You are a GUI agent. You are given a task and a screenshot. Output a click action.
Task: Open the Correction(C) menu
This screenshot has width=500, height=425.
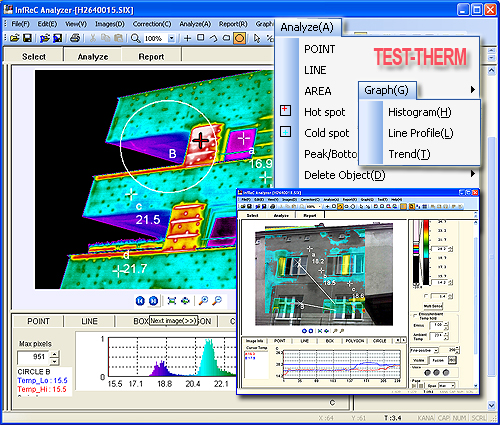coord(152,24)
